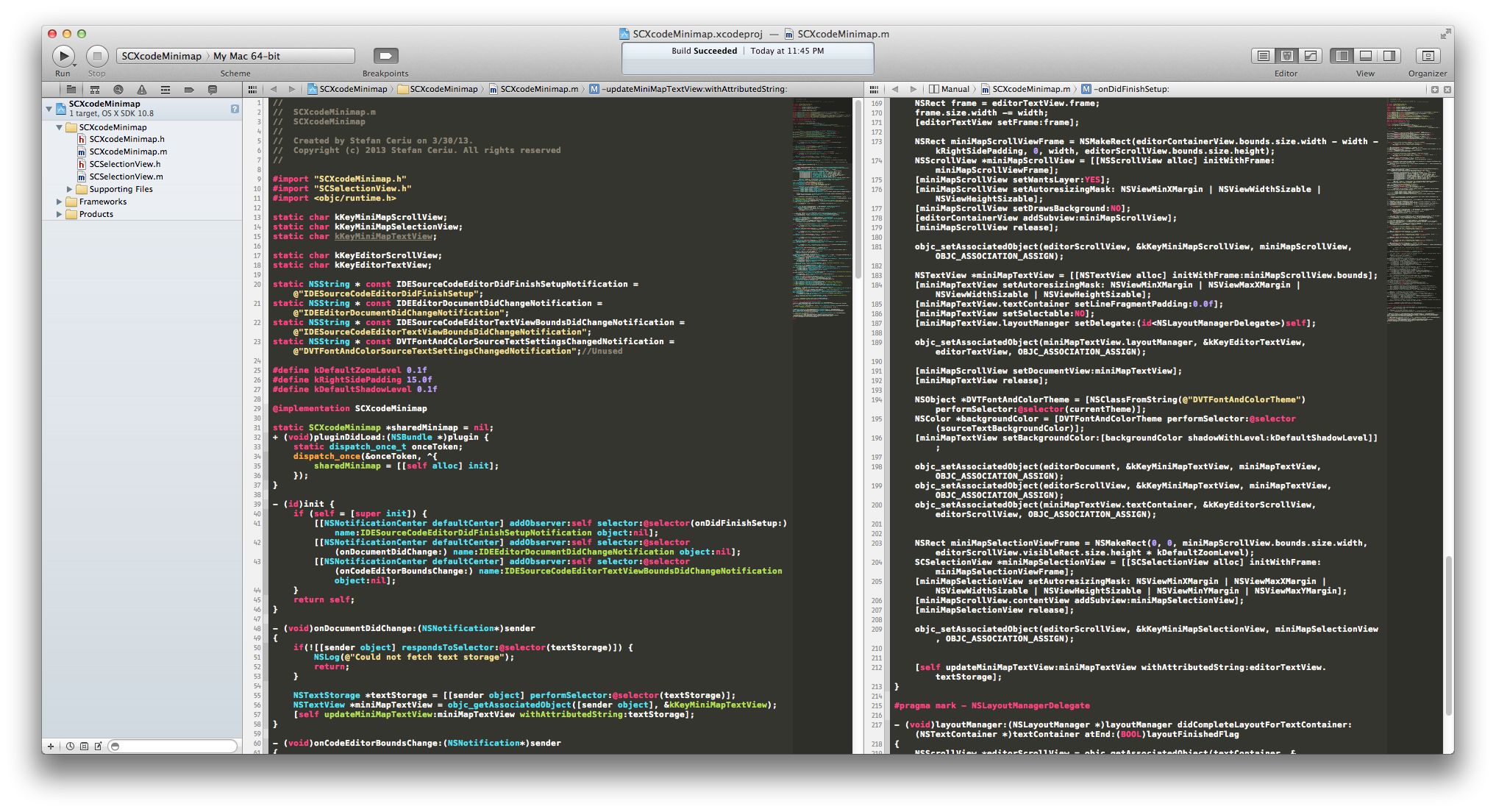Click SCXcodeMinimap folder in left jump bar
This screenshot has height=812, width=1496.
[438, 90]
